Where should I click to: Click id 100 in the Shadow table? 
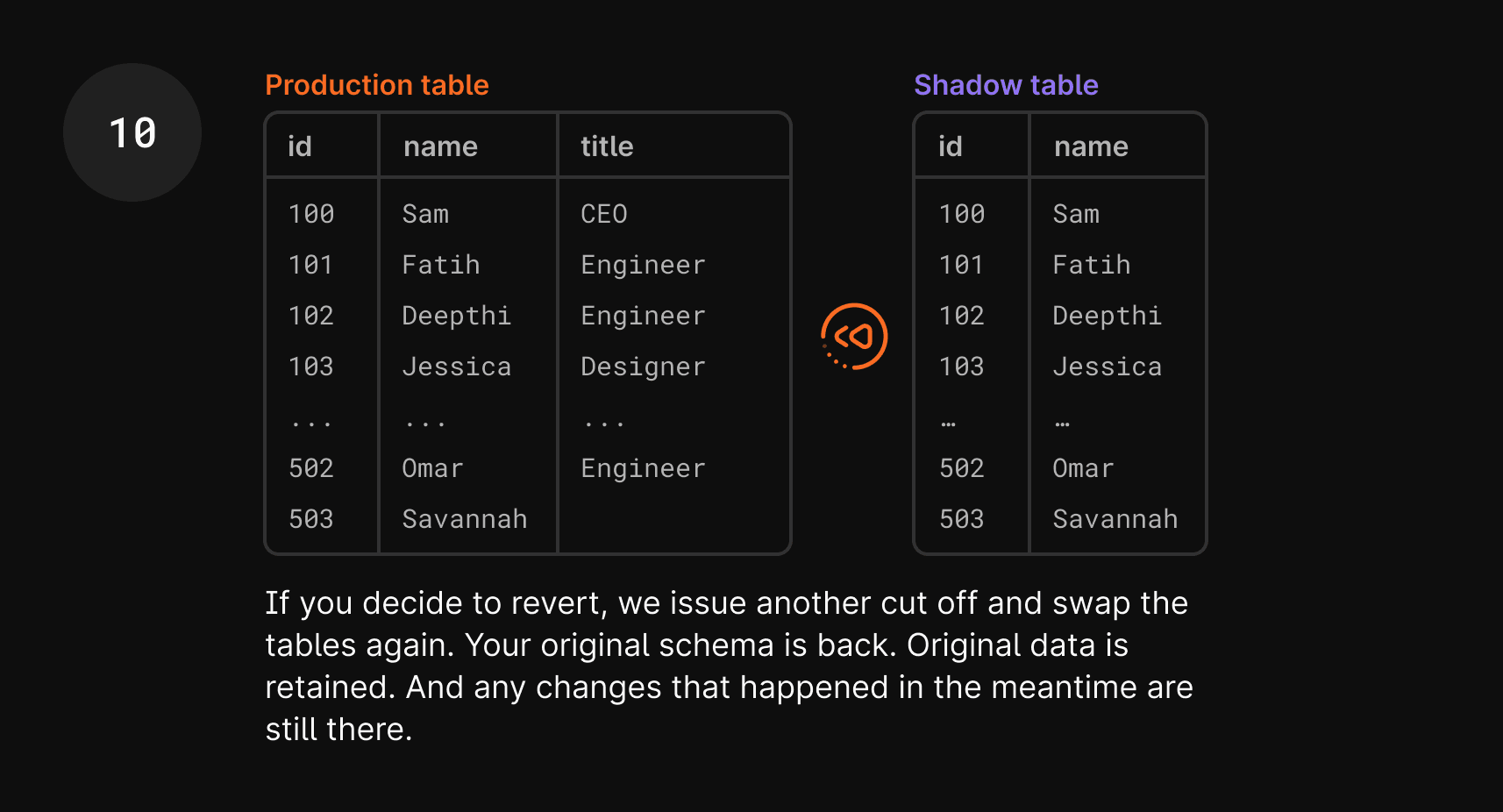click(962, 214)
